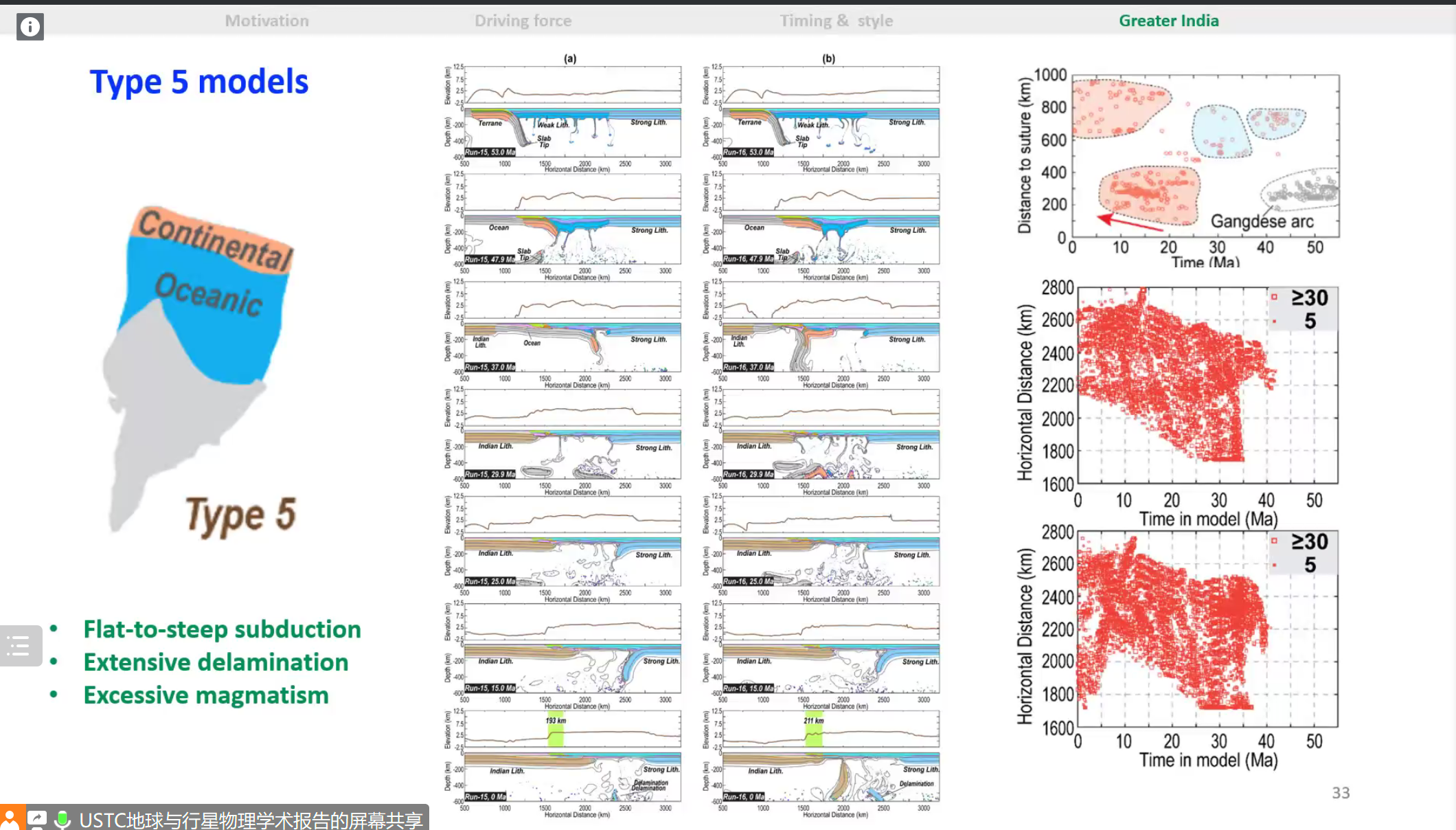
Task: Select the USTC screen sharing label
Action: tap(251, 820)
